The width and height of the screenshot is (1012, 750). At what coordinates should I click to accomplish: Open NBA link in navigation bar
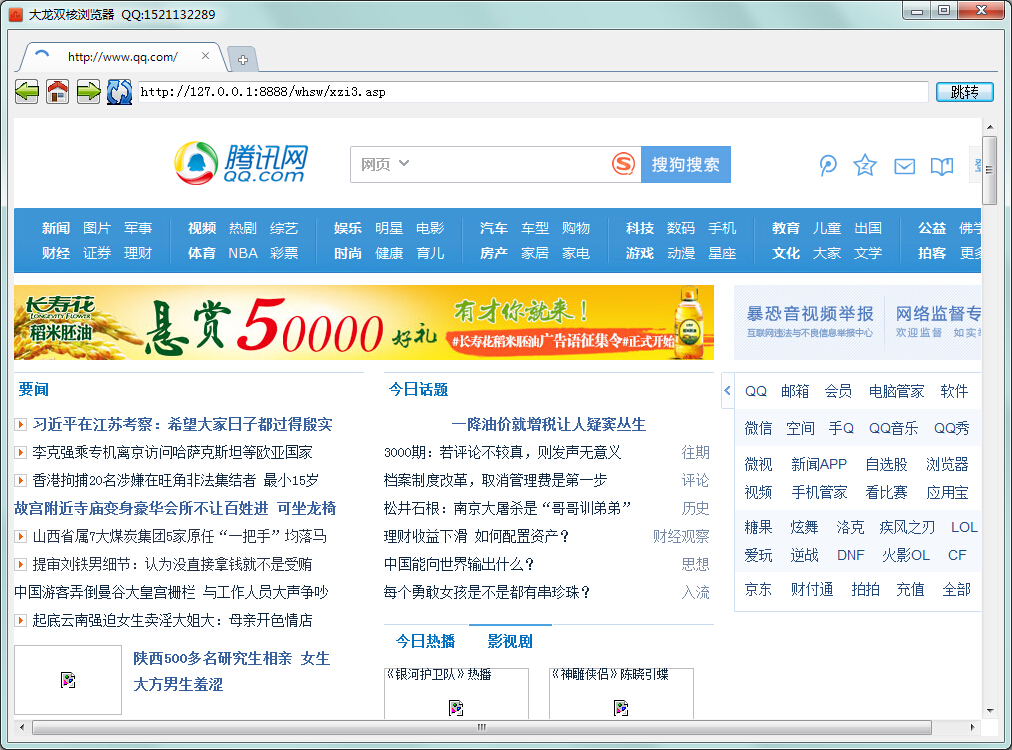point(243,253)
